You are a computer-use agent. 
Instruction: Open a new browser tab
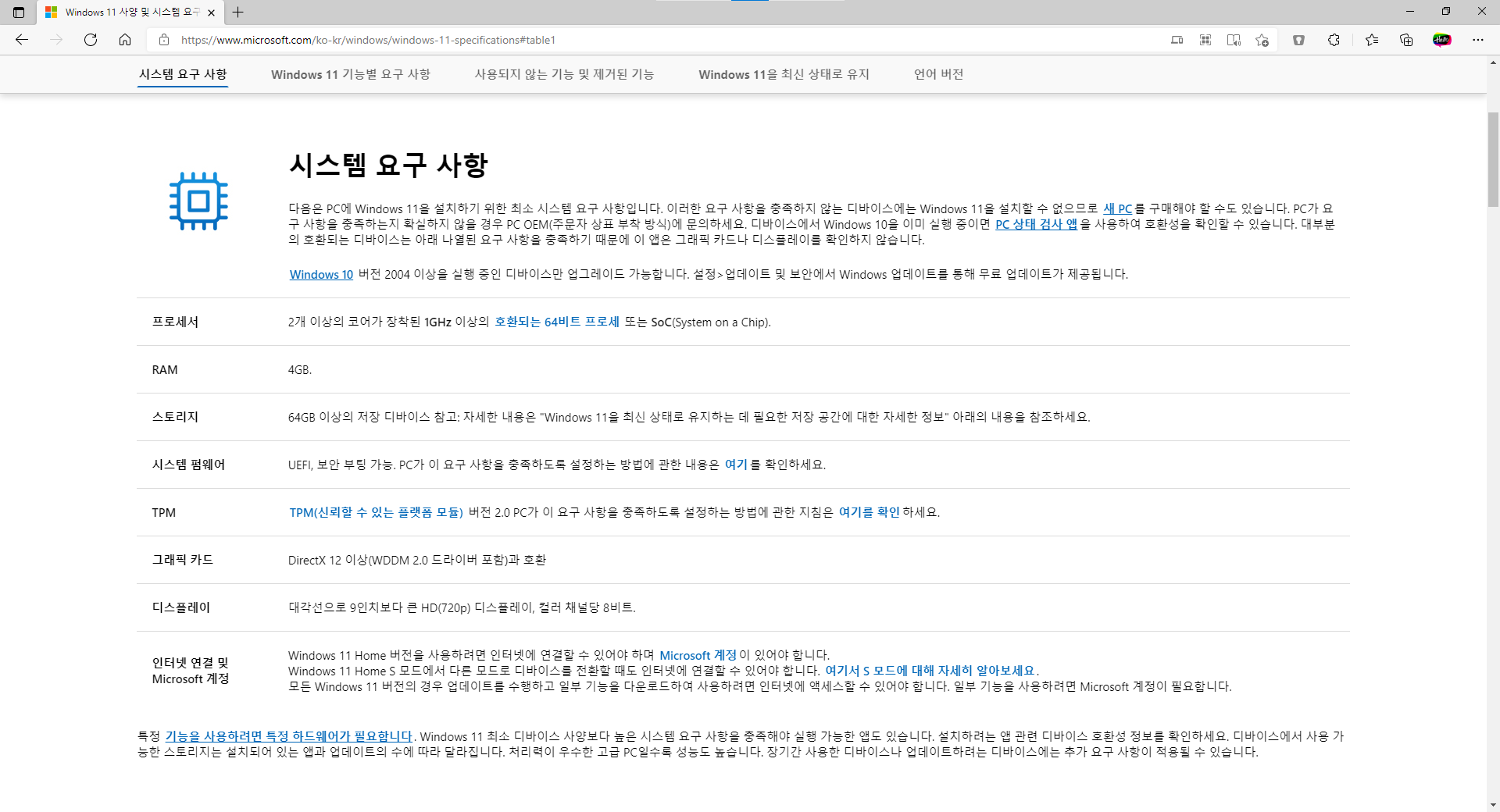pyautogui.click(x=238, y=12)
